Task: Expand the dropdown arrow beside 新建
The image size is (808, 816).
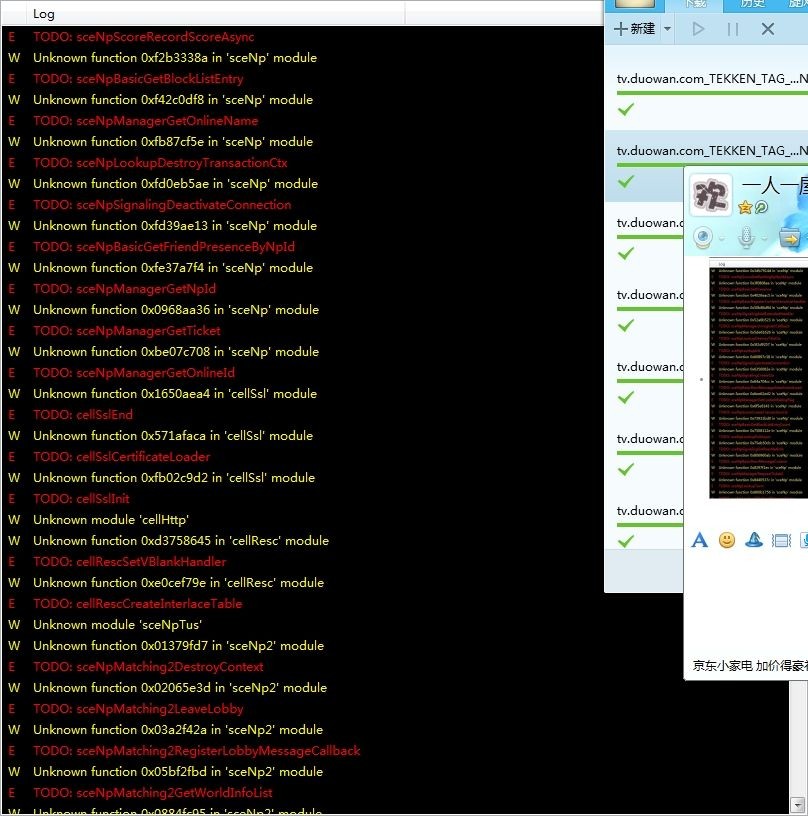Action: click(x=666, y=29)
